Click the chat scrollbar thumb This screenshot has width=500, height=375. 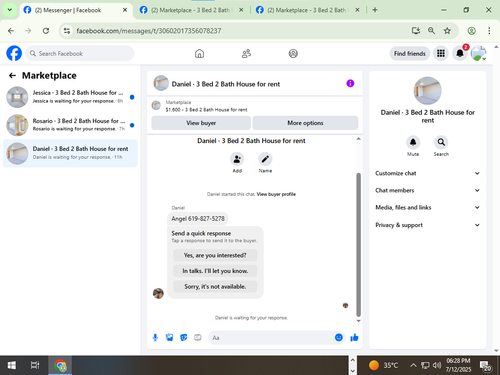(x=359, y=244)
